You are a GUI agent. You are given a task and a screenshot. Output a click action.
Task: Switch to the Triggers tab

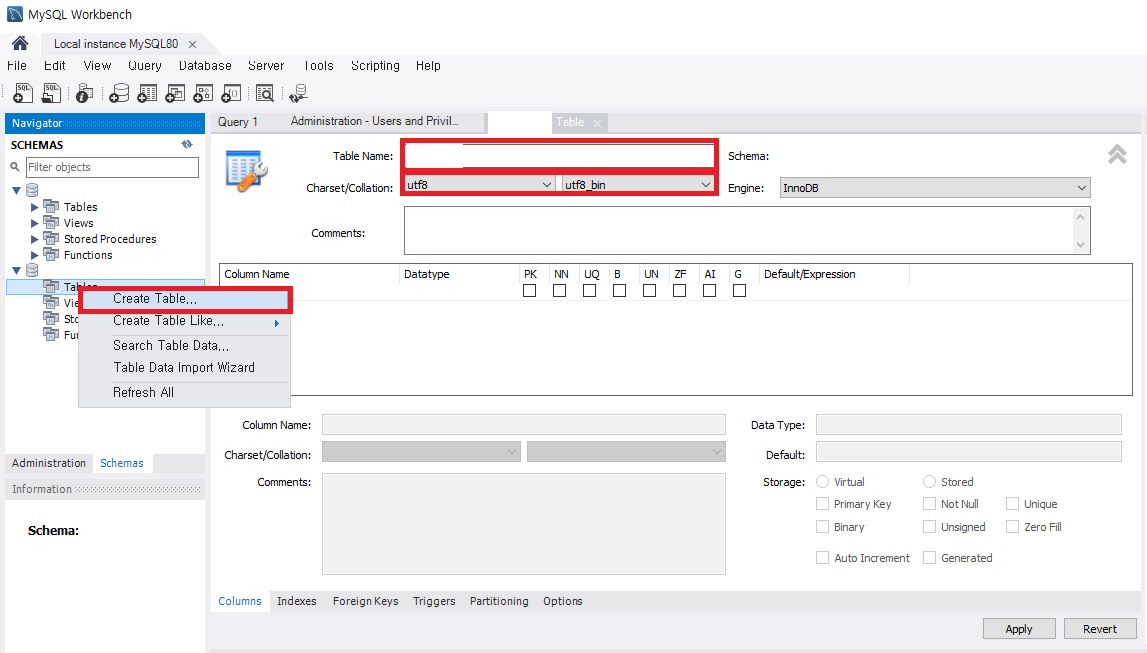click(x=434, y=600)
